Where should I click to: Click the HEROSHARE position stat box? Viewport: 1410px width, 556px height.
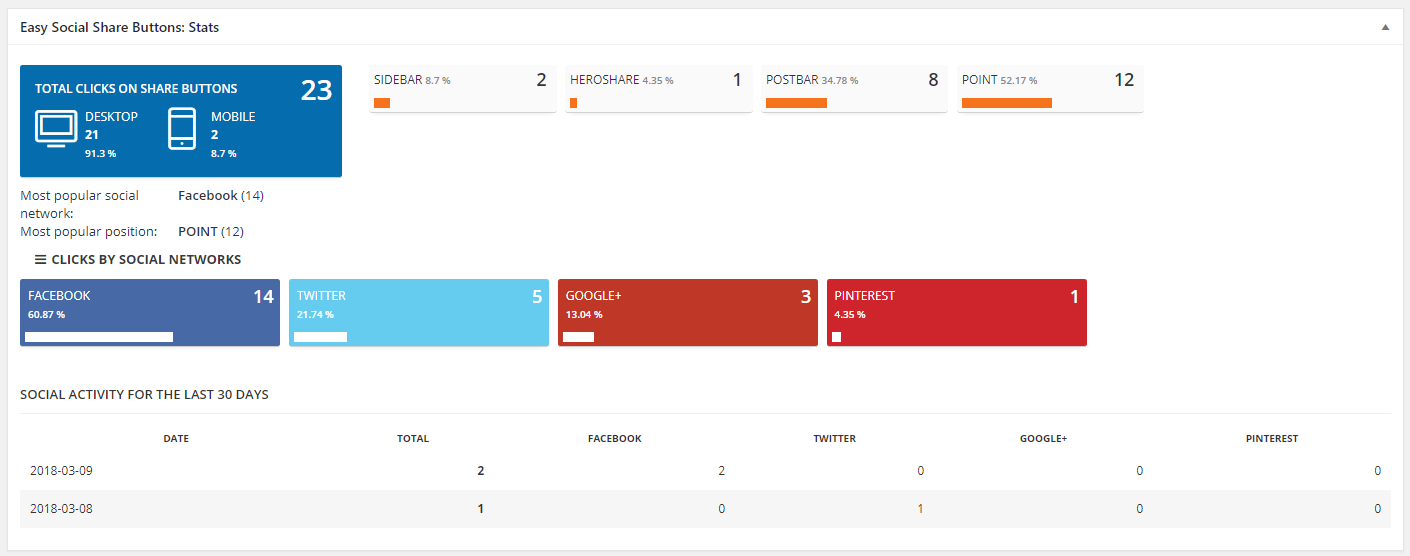coord(658,88)
